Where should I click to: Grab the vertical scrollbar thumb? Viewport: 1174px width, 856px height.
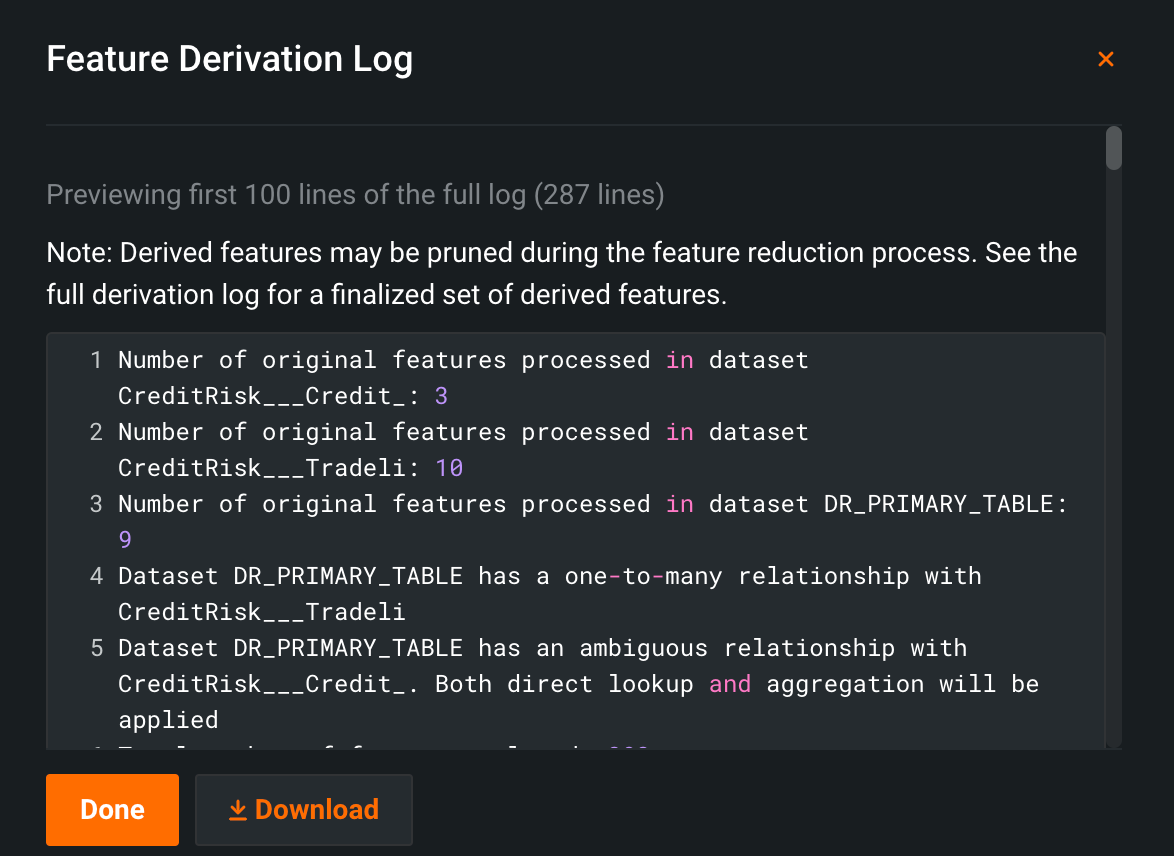pos(1113,148)
